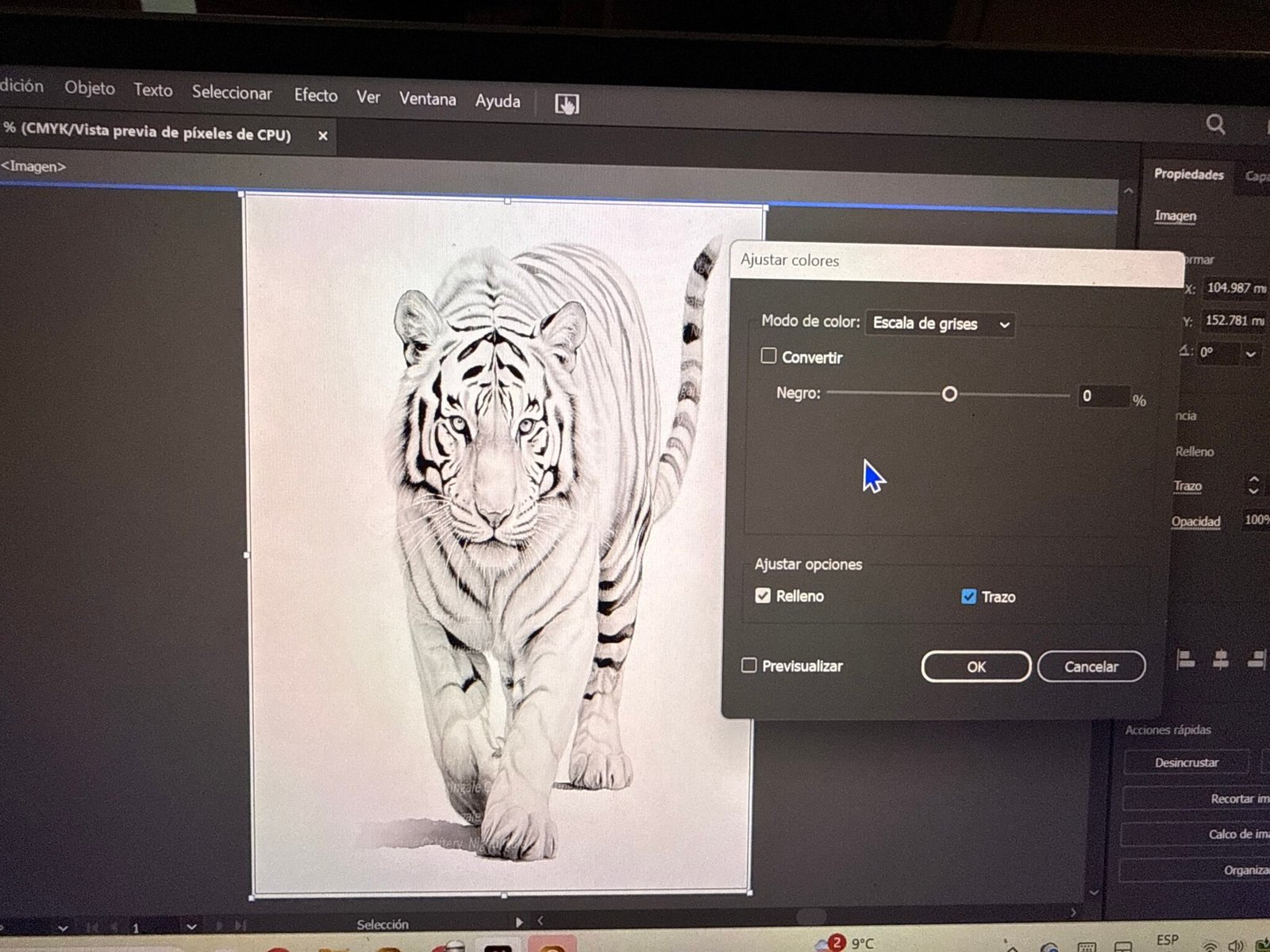The height and width of the screenshot is (952, 1270).
Task: Click the Negro slider handle
Action: [x=949, y=394]
